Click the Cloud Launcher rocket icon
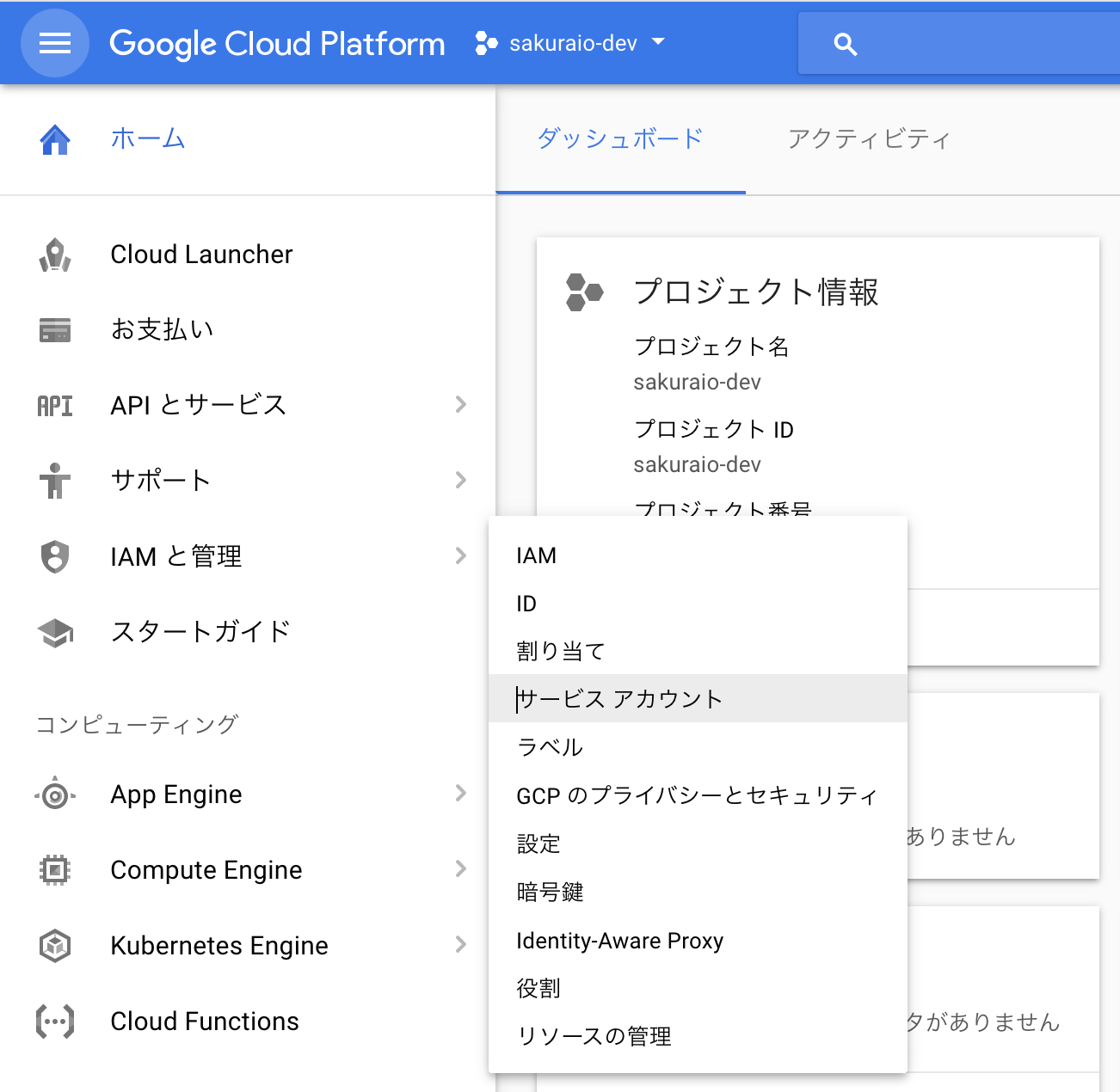 coord(55,255)
